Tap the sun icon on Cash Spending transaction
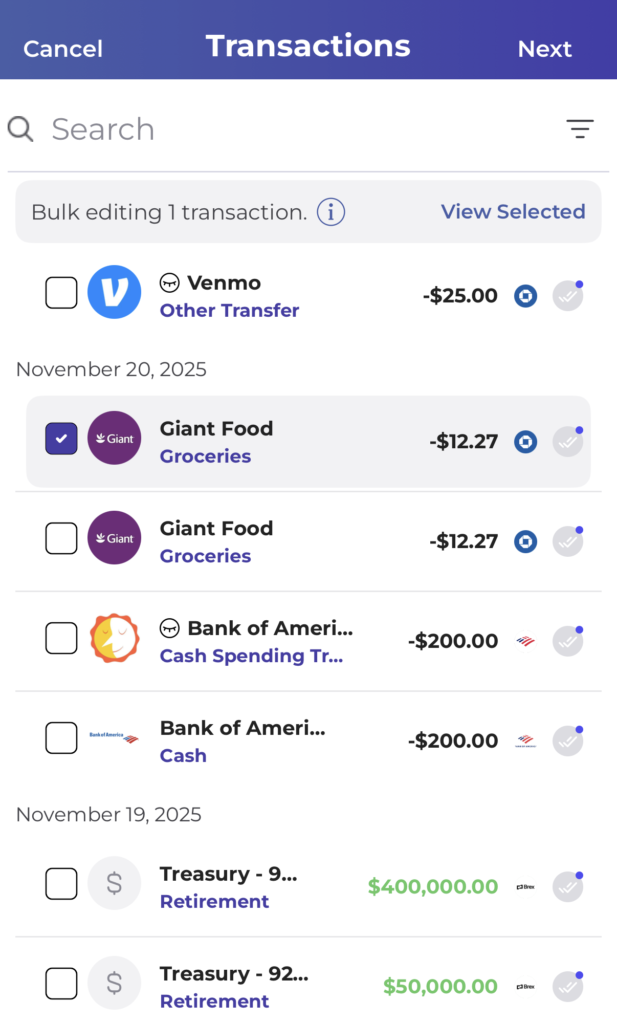617x1024 pixels. pos(114,638)
